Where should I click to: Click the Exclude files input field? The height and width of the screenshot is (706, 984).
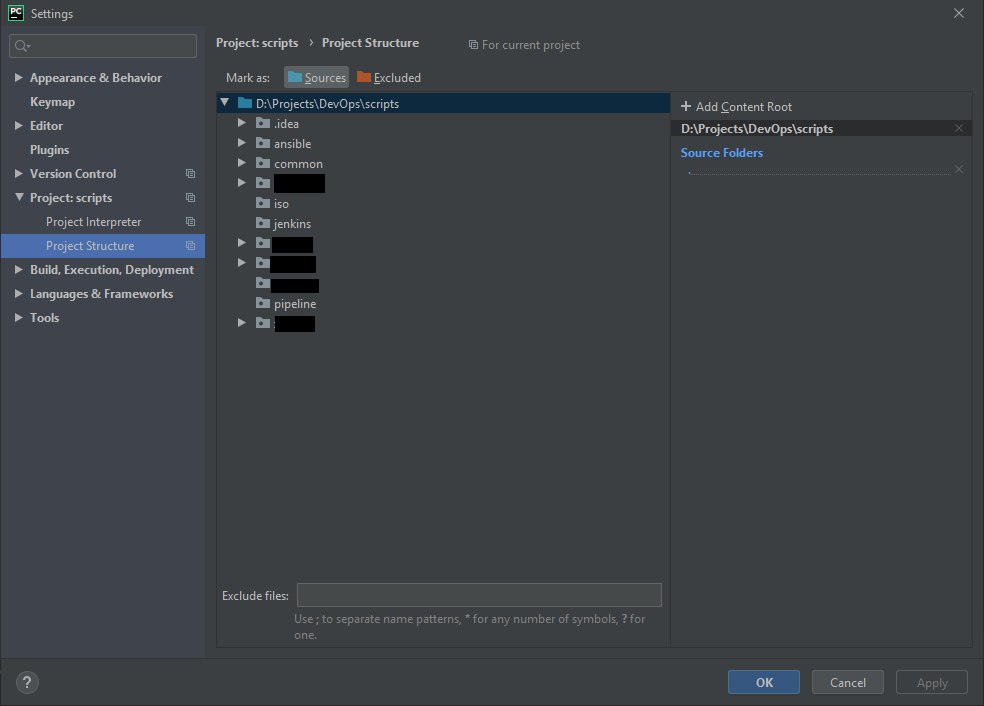click(x=479, y=595)
